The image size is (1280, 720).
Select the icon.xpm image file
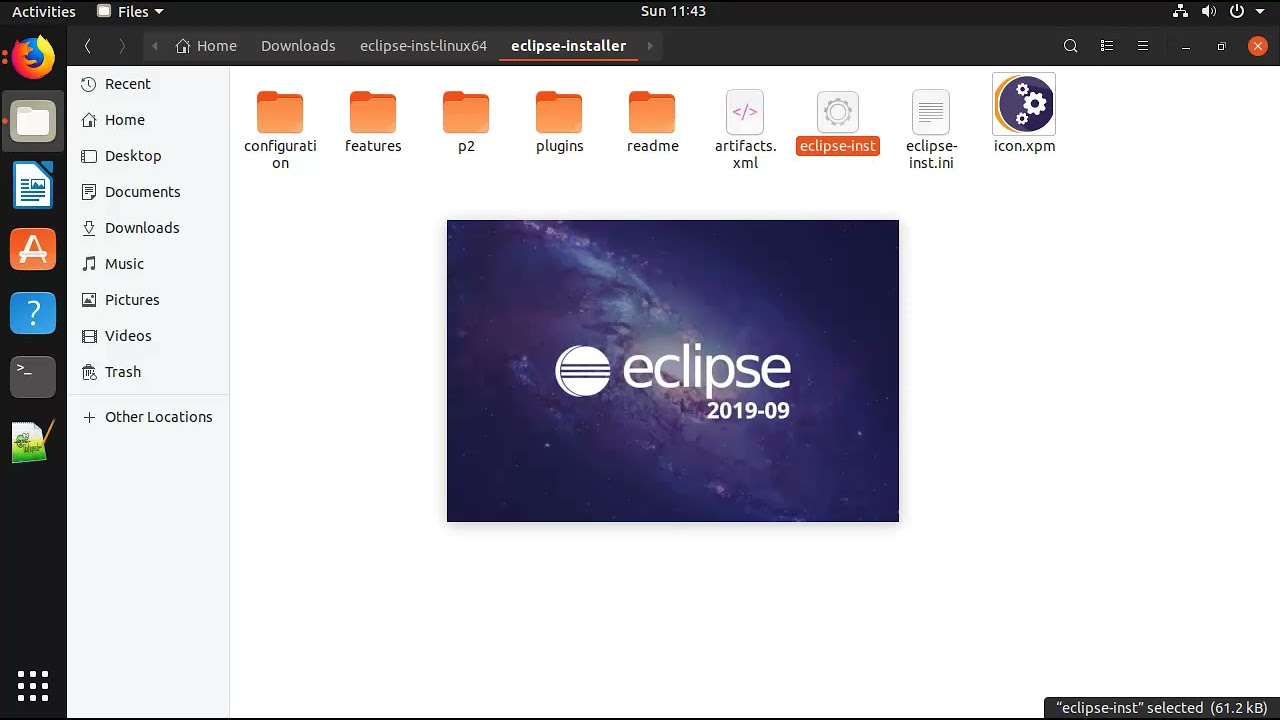(x=1024, y=113)
